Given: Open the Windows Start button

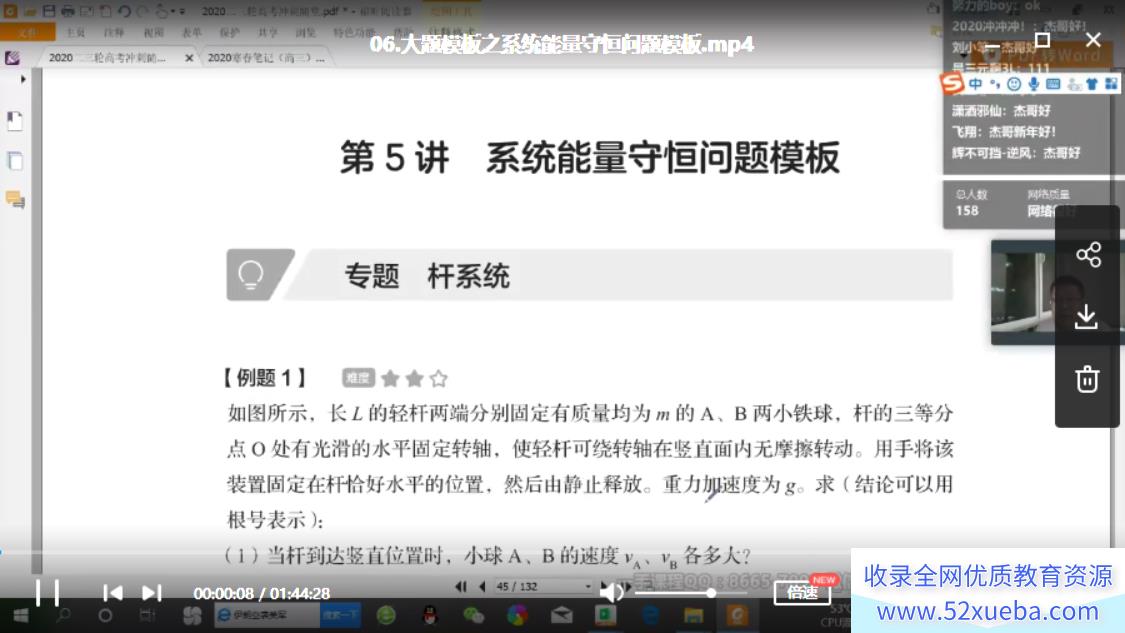Looking at the screenshot, I should pos(21,615).
